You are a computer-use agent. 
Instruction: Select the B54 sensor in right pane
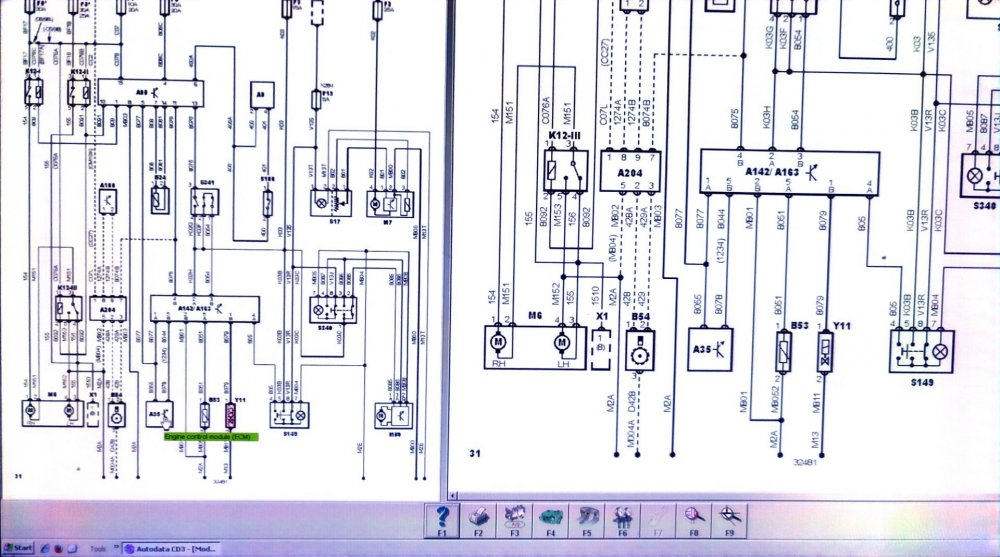(640, 350)
